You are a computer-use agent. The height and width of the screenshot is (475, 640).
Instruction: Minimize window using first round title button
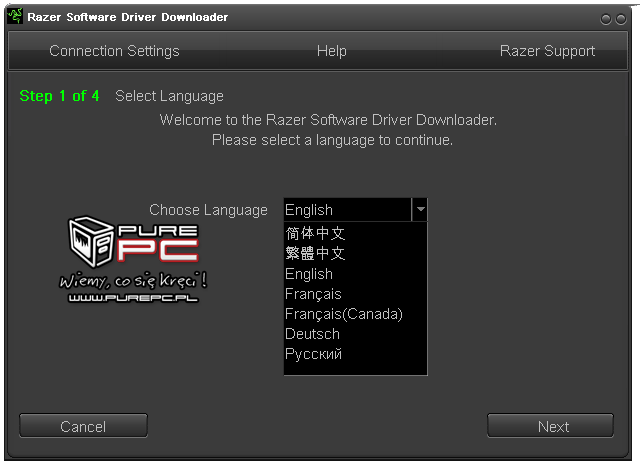coord(606,19)
